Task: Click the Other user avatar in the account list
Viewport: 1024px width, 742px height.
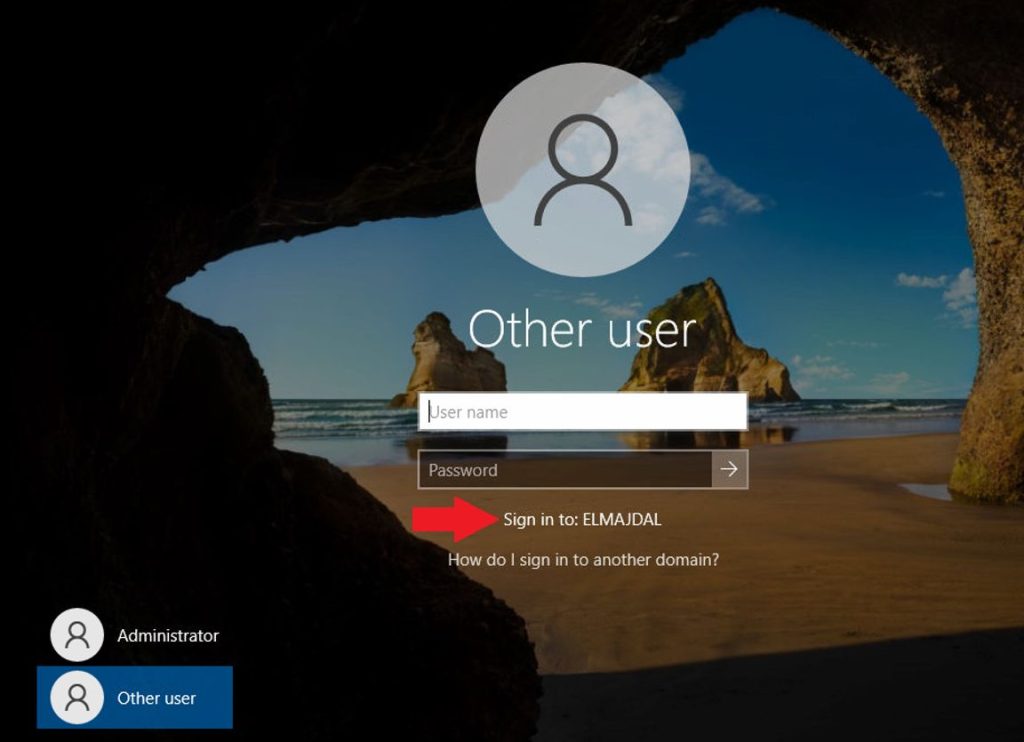Action: tap(78, 697)
